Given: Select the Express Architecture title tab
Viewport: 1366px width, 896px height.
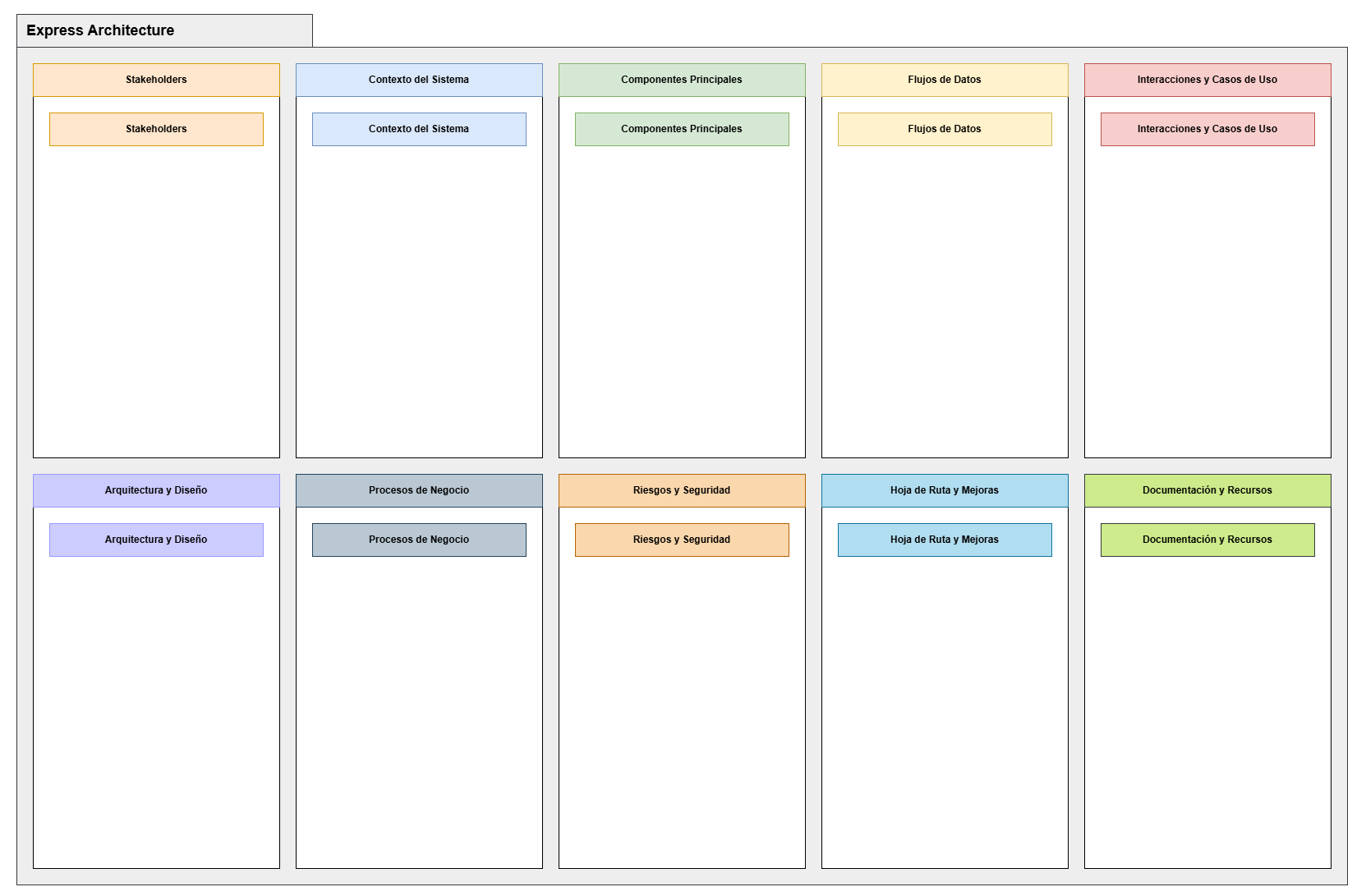Looking at the screenshot, I should coord(164,30).
